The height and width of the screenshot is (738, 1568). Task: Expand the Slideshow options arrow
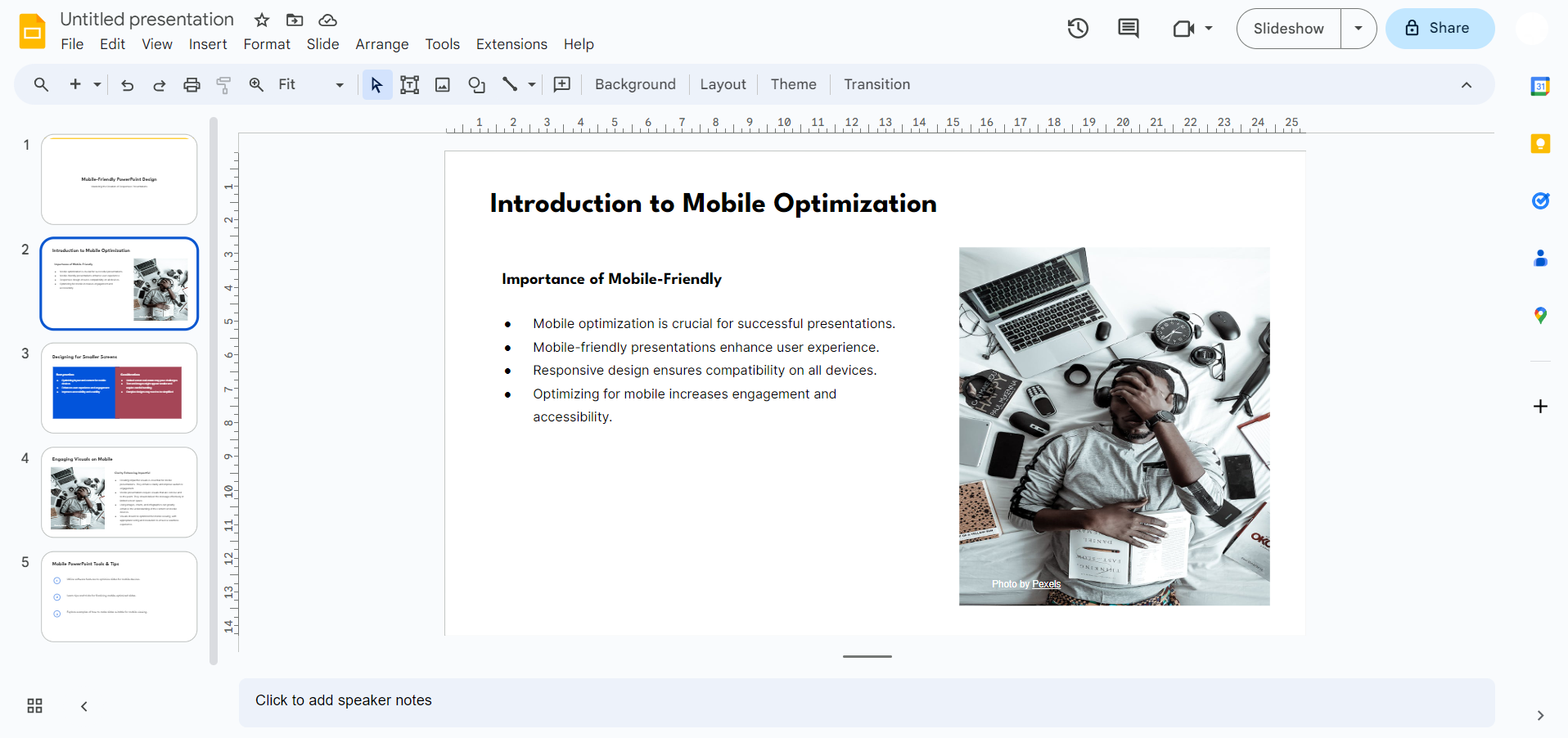(x=1358, y=28)
